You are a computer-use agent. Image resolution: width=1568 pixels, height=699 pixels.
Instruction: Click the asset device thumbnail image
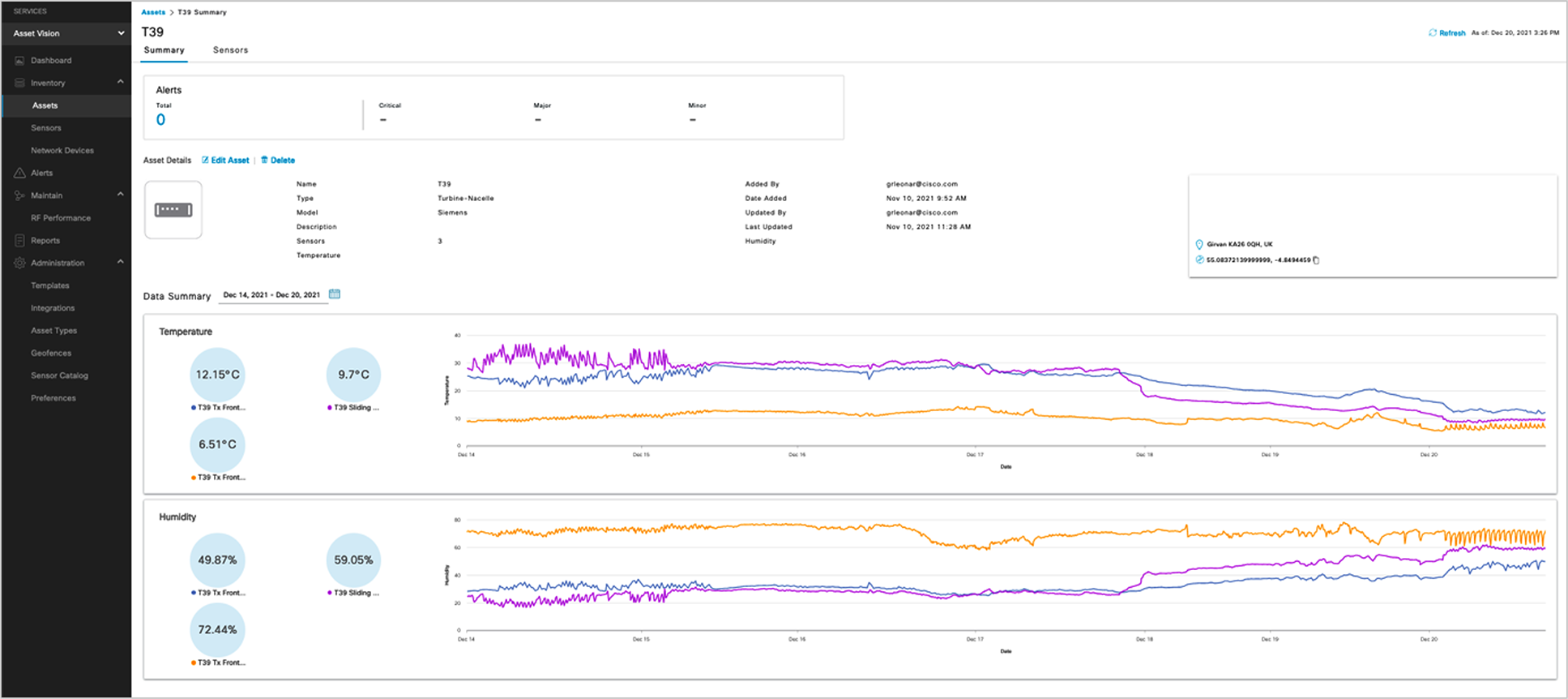173,210
